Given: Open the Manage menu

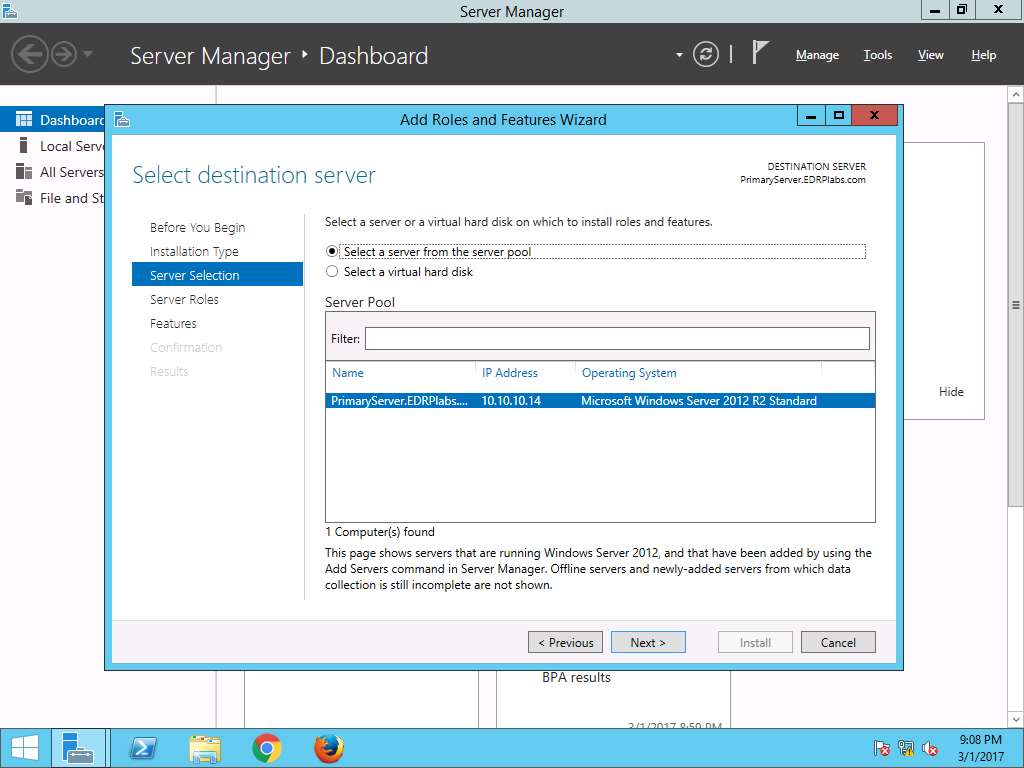Looking at the screenshot, I should pos(817,55).
